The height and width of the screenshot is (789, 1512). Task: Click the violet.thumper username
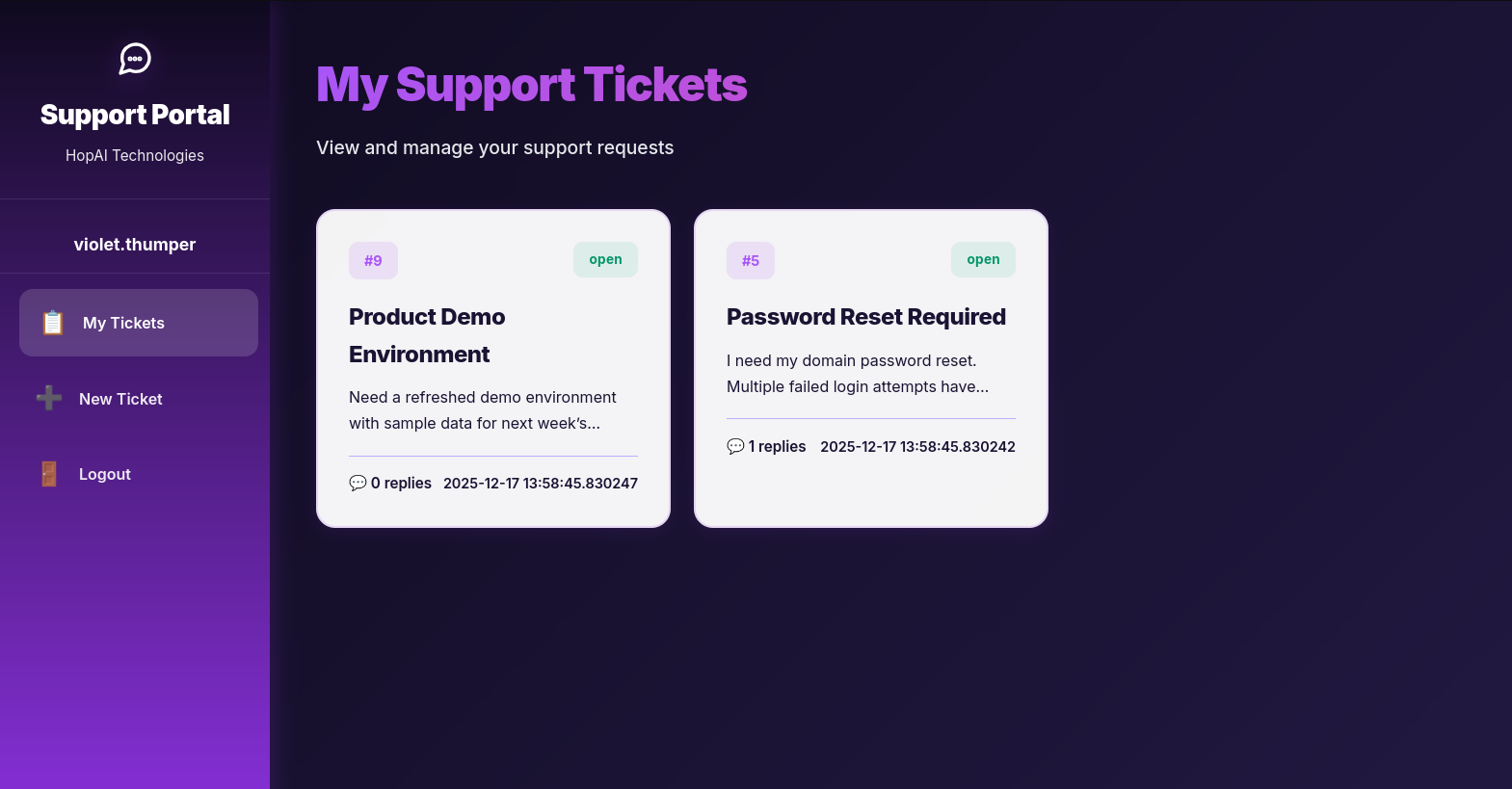(135, 245)
